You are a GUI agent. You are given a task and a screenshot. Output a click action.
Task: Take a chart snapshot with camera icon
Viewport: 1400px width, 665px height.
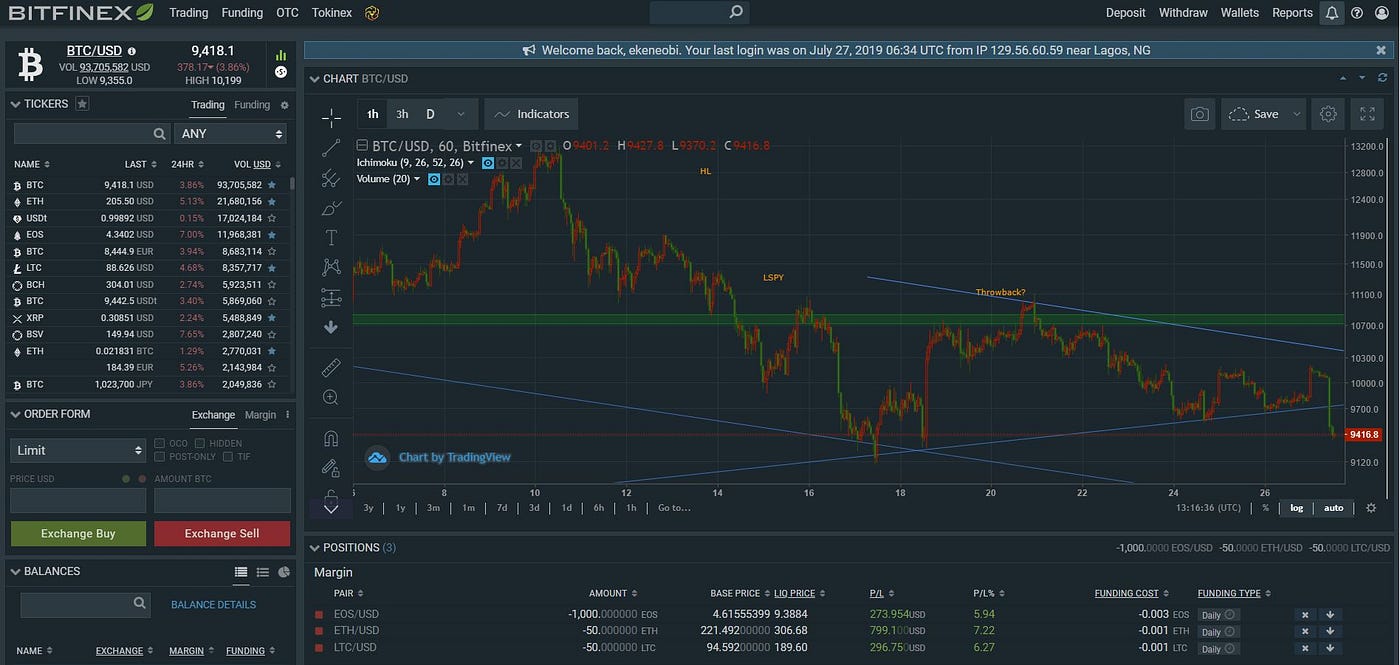[x=1199, y=114]
